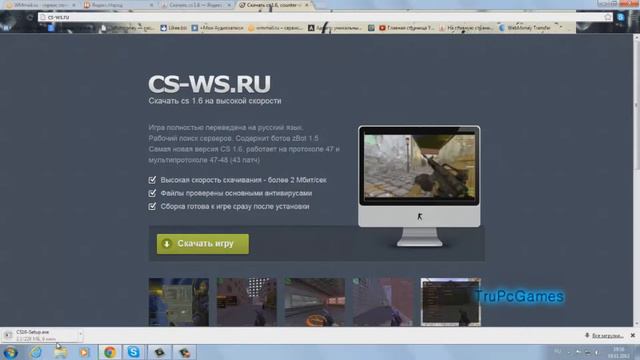Click the Файлы проверены антивирусами checkmark icon
The height and width of the screenshot is (360, 640).
tap(152, 193)
